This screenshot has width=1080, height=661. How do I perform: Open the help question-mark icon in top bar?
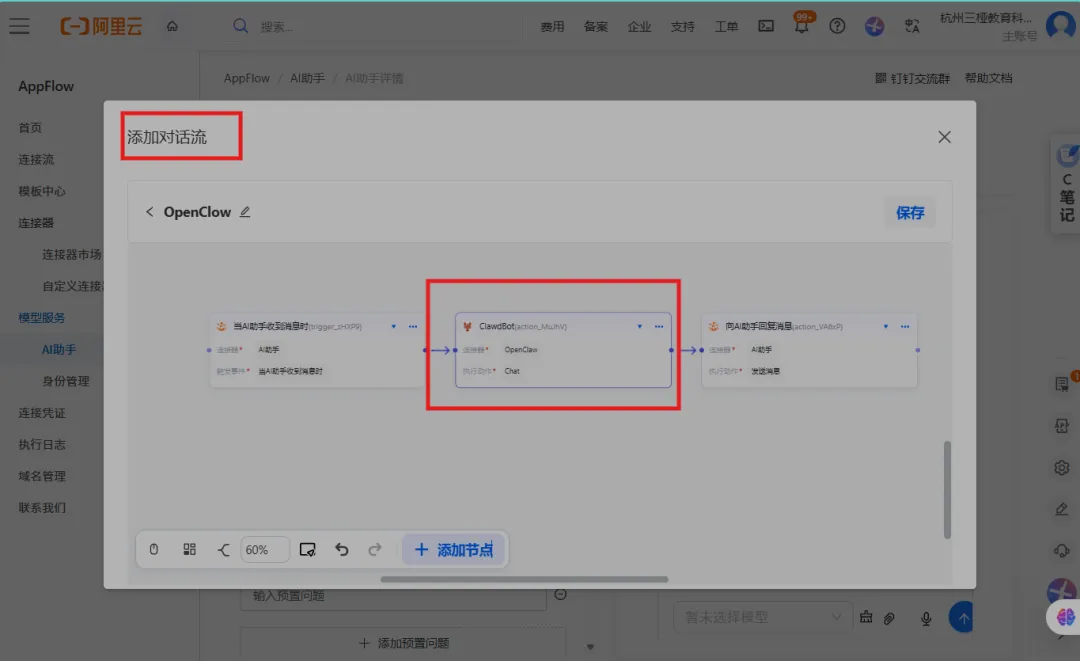(837, 26)
